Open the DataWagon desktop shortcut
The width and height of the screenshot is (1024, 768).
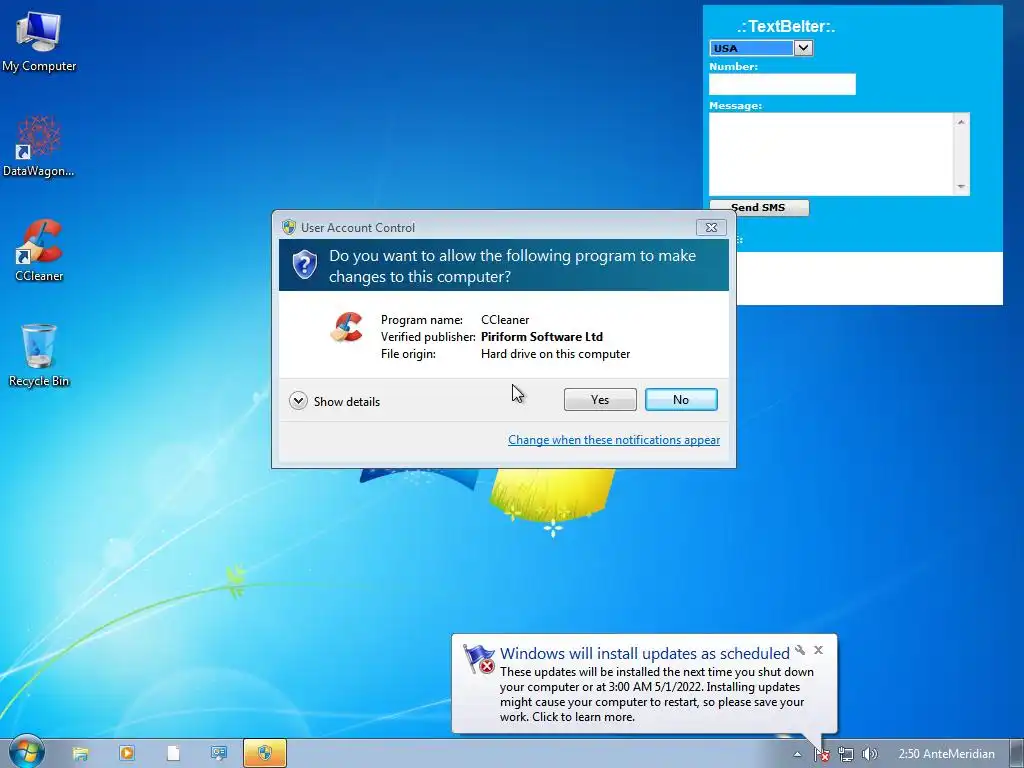coord(39,146)
